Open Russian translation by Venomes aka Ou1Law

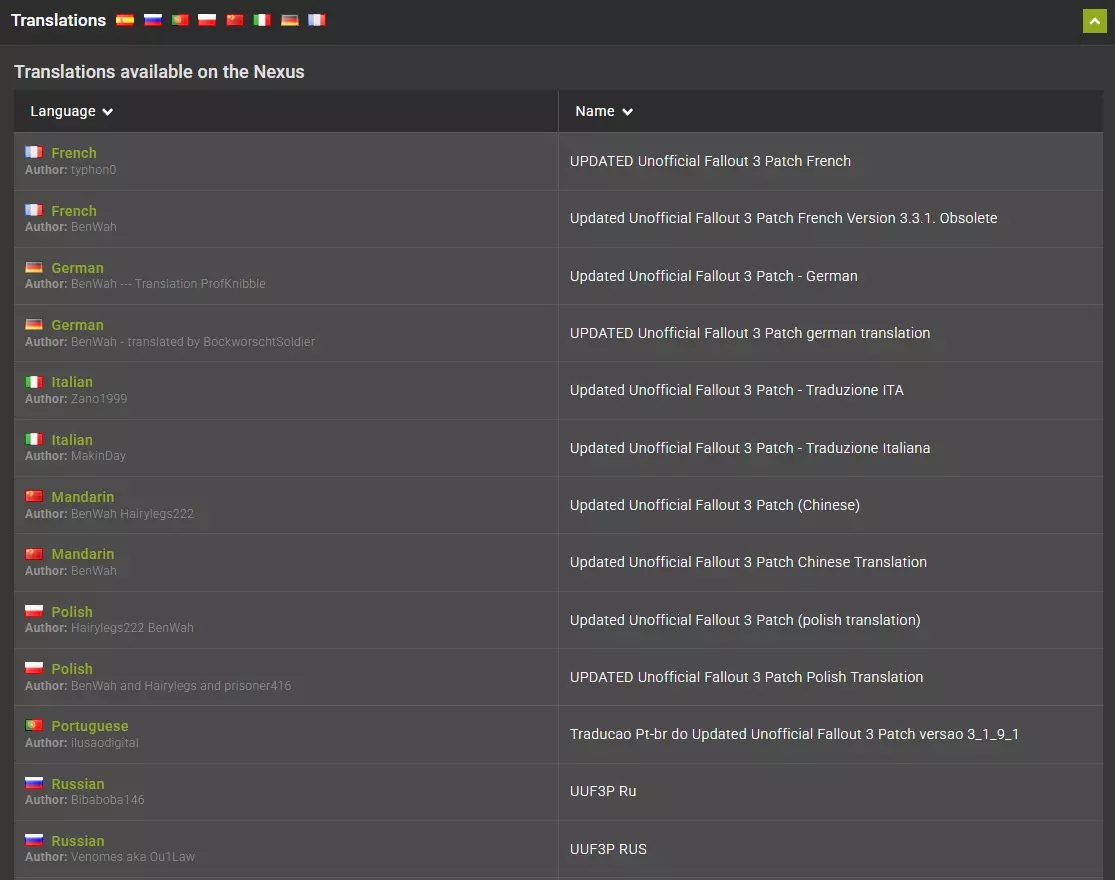pos(78,841)
